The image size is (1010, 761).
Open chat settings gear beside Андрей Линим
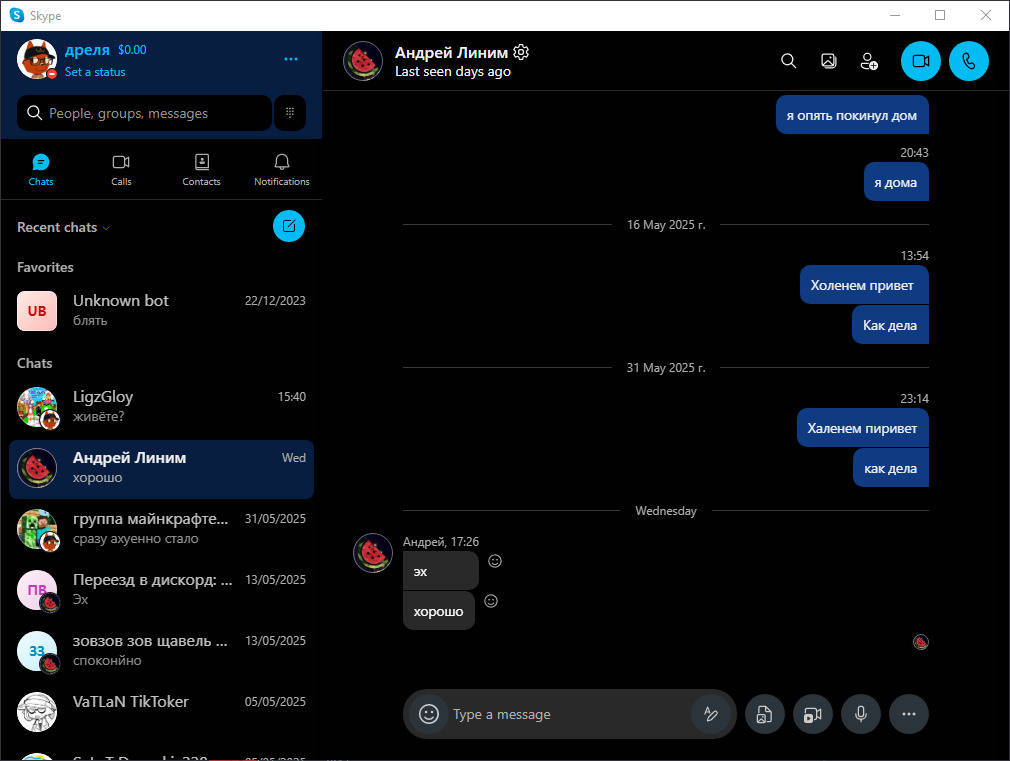coord(521,52)
